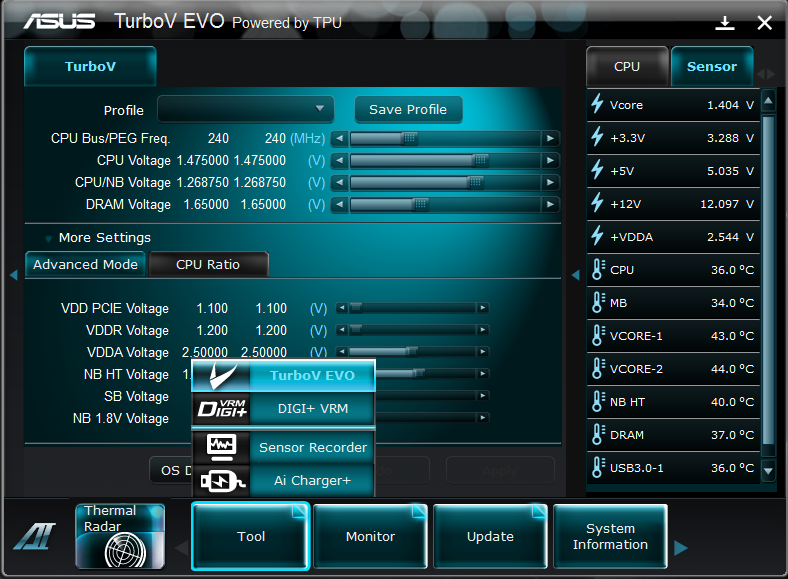Decrease CPU Voltage with left arrow
The image size is (788, 579).
coord(340,160)
